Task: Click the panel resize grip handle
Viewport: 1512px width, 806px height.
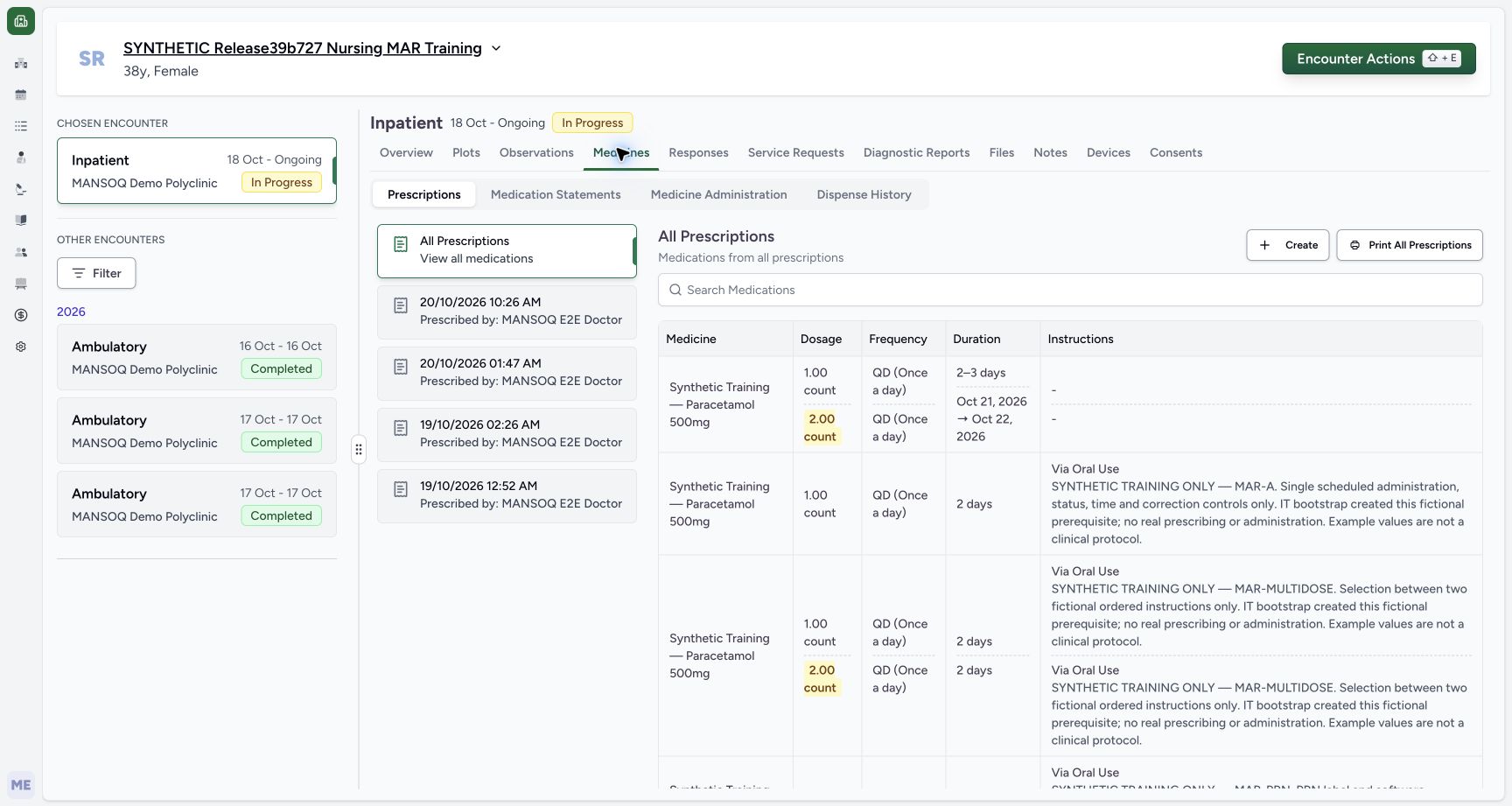Action: point(359,449)
